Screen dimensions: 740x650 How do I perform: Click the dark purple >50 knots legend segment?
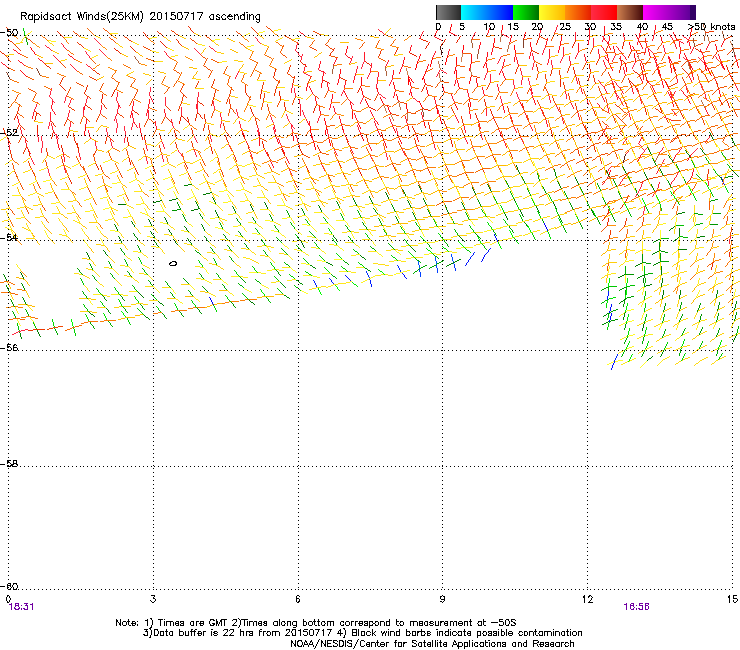click(x=693, y=12)
